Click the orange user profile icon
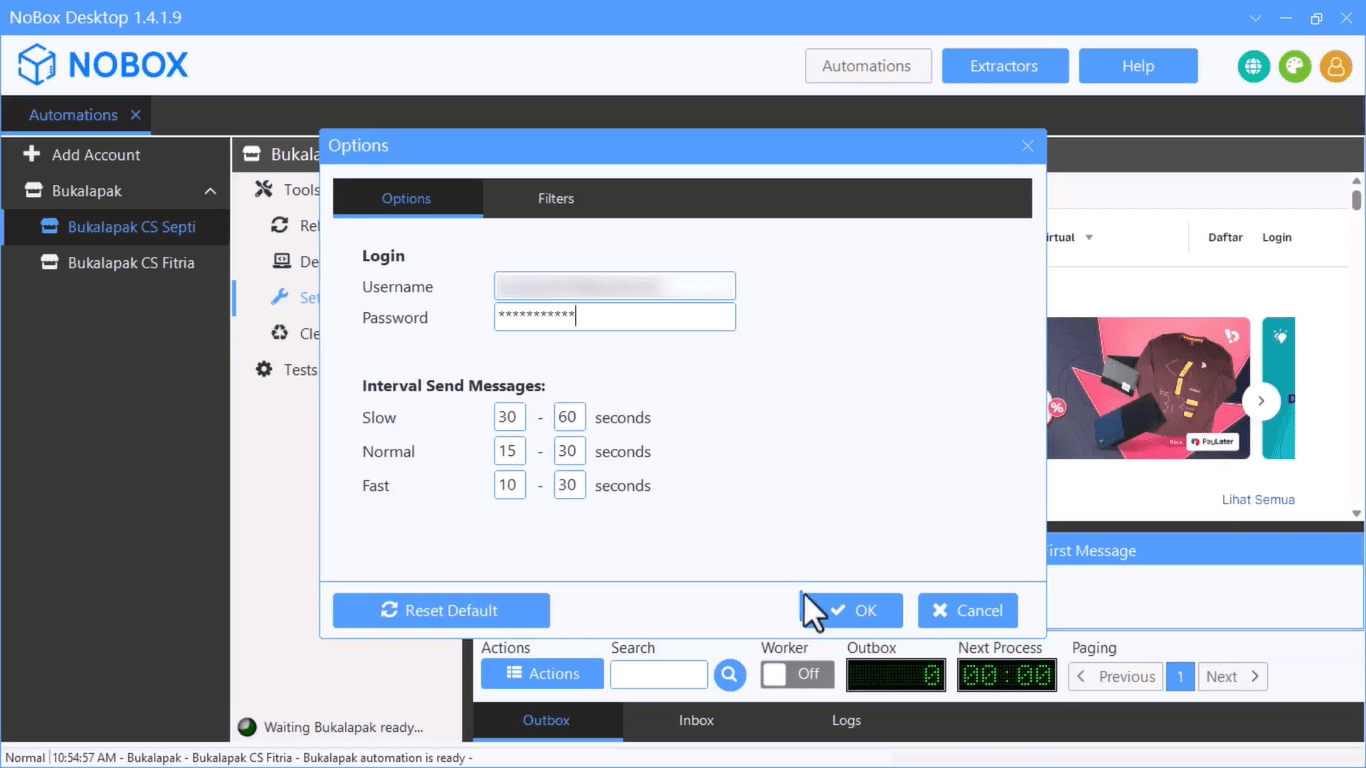The width and height of the screenshot is (1366, 768). coord(1335,66)
